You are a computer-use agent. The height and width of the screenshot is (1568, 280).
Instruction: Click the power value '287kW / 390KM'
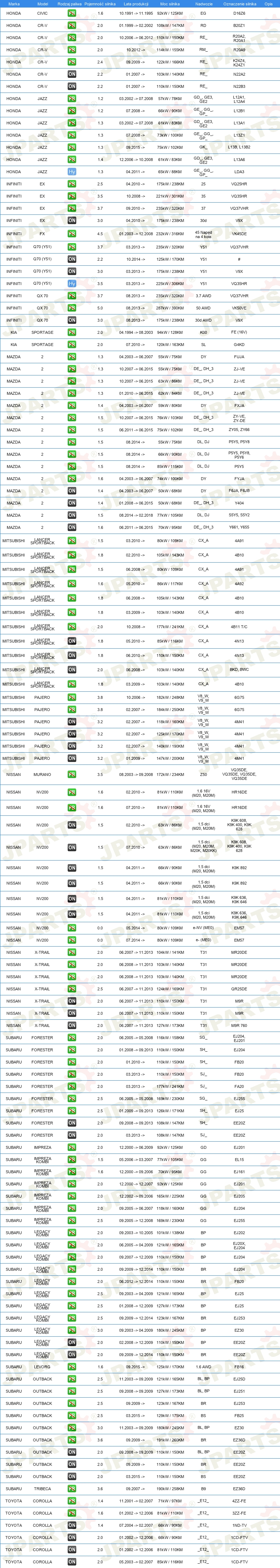[170, 308]
